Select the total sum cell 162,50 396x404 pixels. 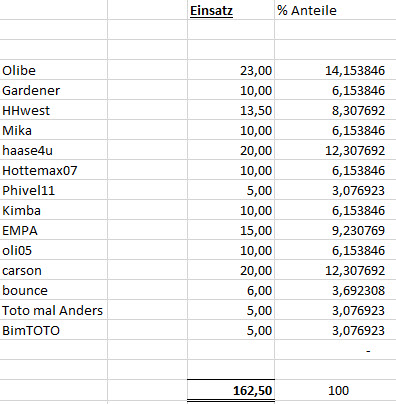tap(231, 390)
